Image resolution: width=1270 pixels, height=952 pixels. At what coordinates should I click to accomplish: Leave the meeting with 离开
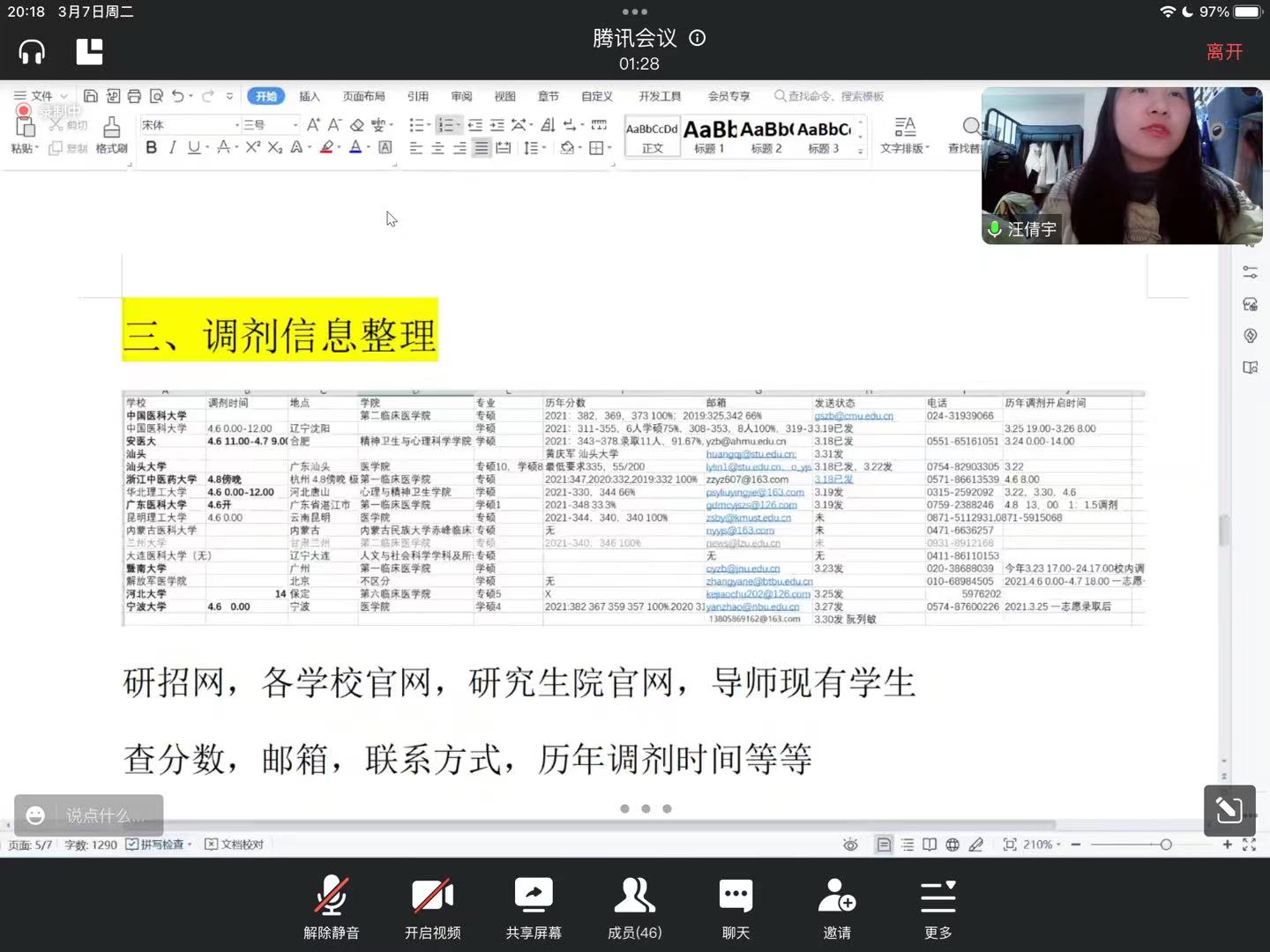pos(1224,52)
